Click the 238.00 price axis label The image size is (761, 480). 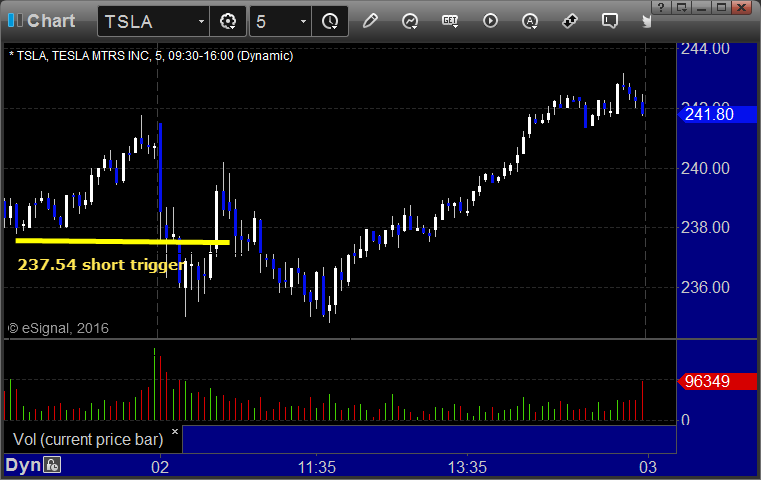(705, 228)
